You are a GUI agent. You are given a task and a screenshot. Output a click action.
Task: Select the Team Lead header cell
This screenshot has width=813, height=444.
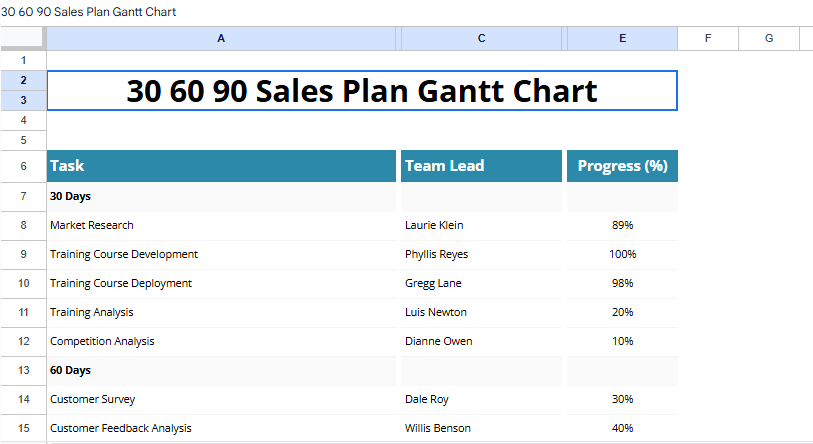(x=481, y=166)
